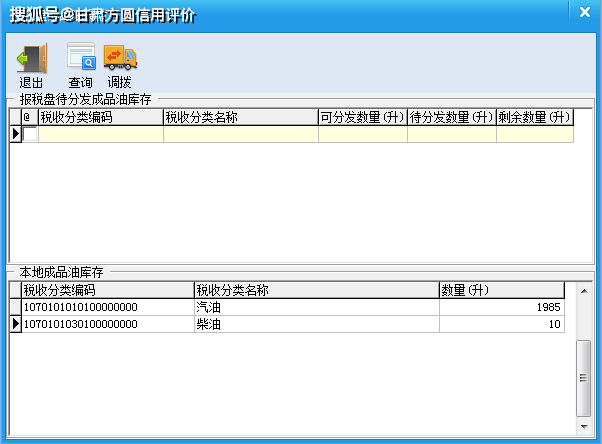This screenshot has width=602, height=444.
Task: Select the 柴油 name cell
Action: click(317, 324)
